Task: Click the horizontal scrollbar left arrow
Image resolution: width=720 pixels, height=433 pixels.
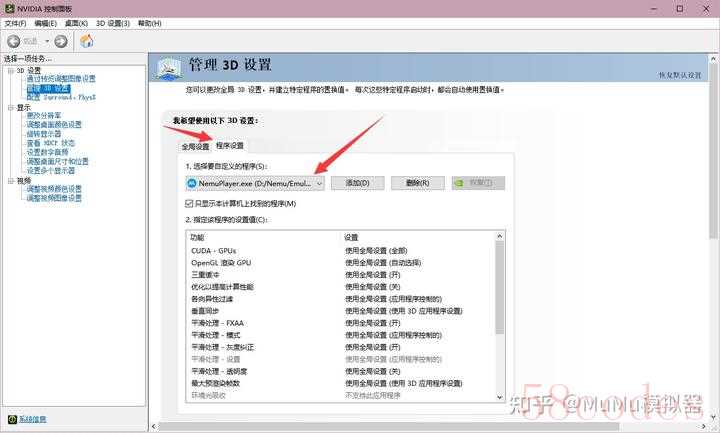Action: point(154,427)
